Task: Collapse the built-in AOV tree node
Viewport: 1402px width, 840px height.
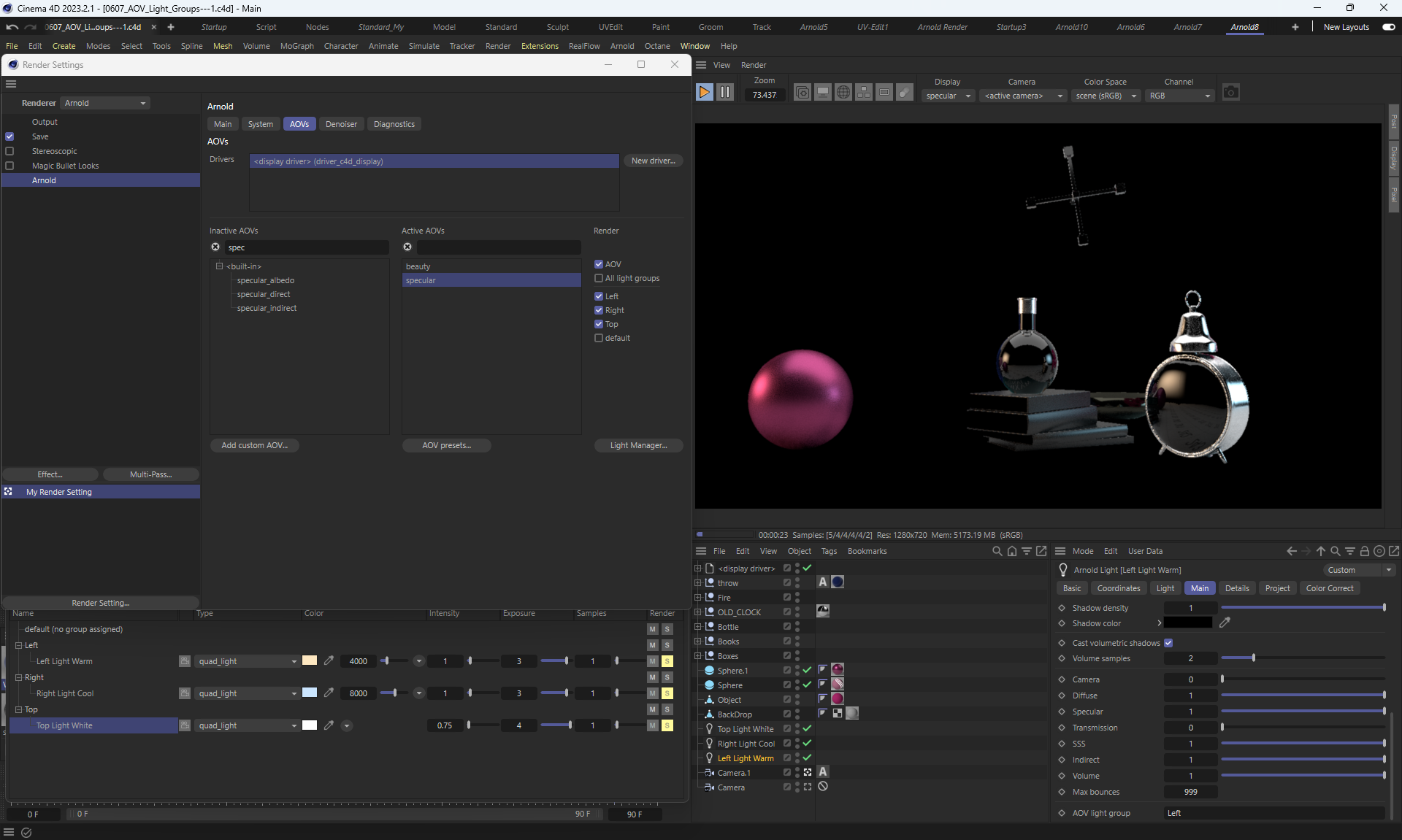Action: click(219, 266)
